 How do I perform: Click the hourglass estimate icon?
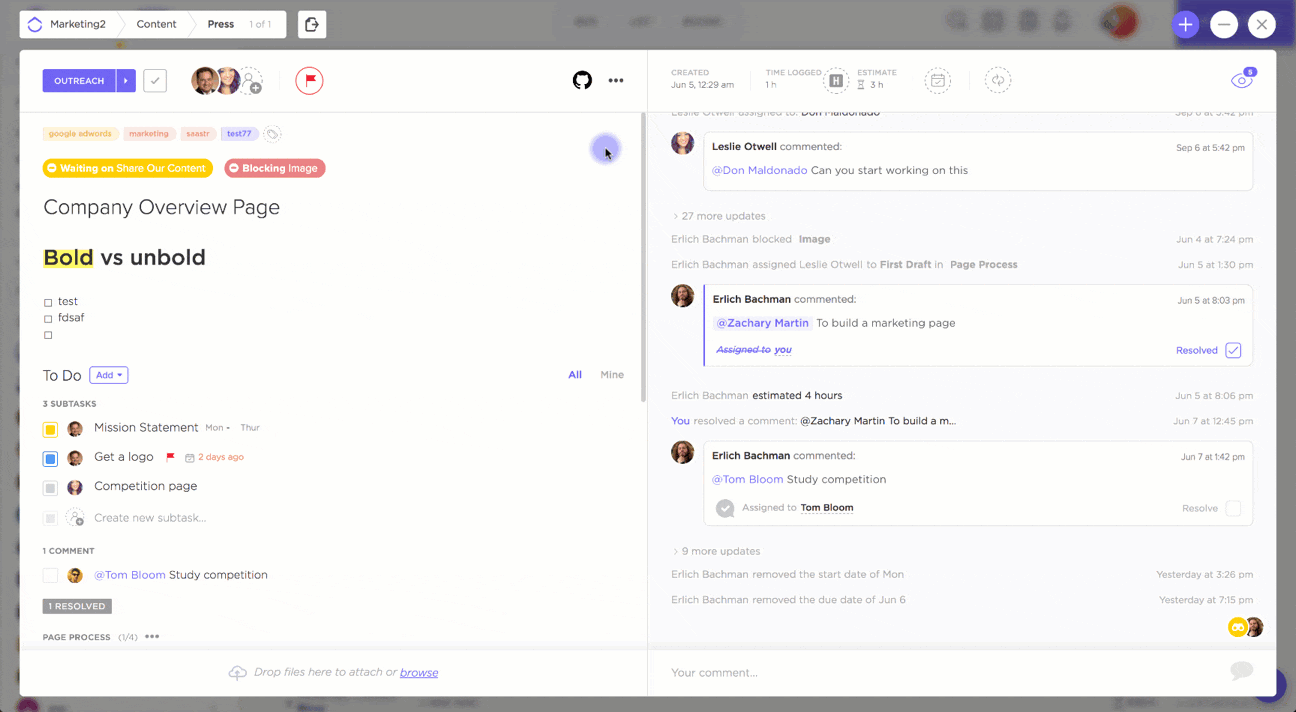coord(861,85)
